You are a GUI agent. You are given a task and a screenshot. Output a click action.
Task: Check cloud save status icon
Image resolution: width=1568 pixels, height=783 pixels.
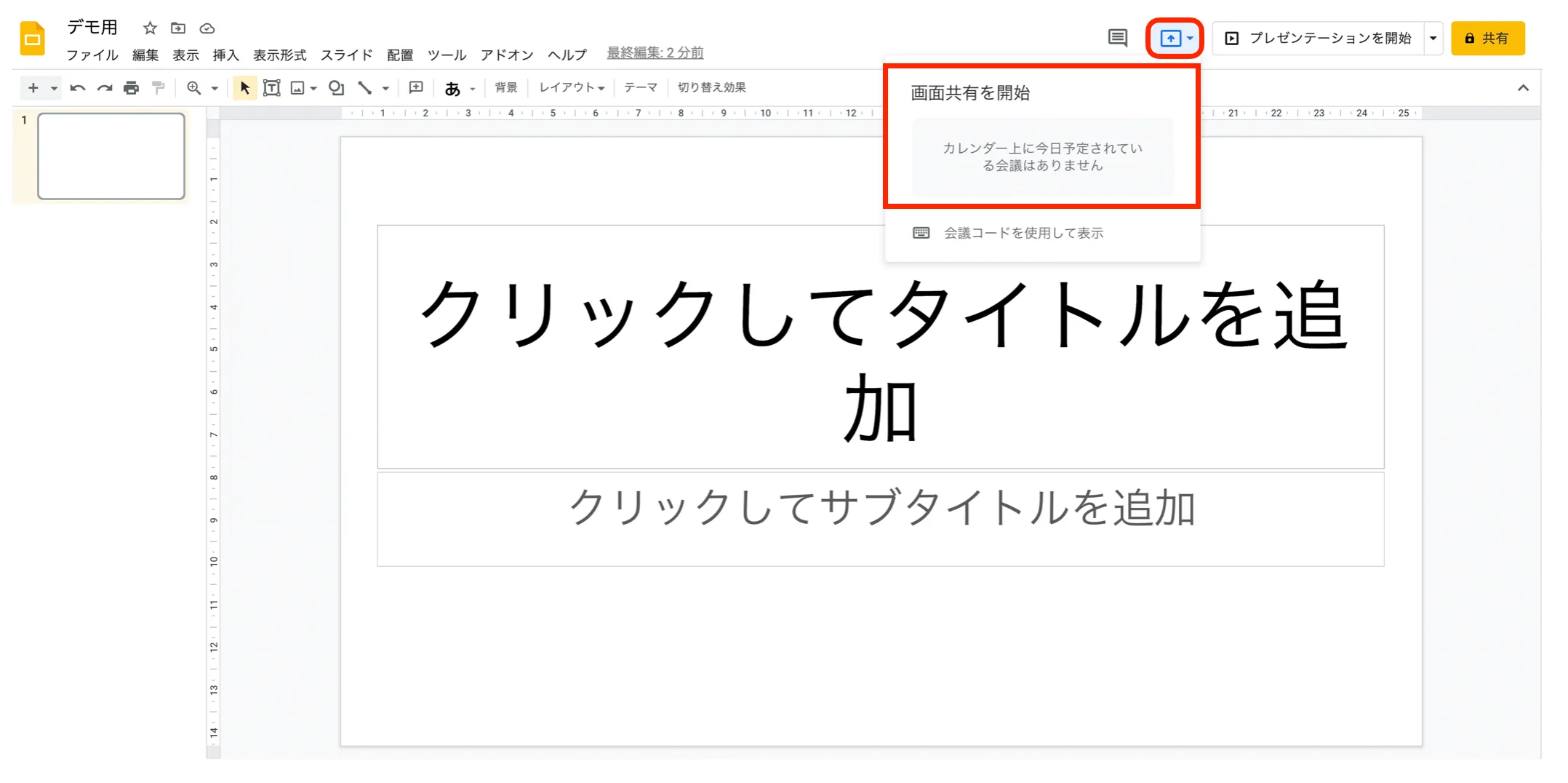207,28
